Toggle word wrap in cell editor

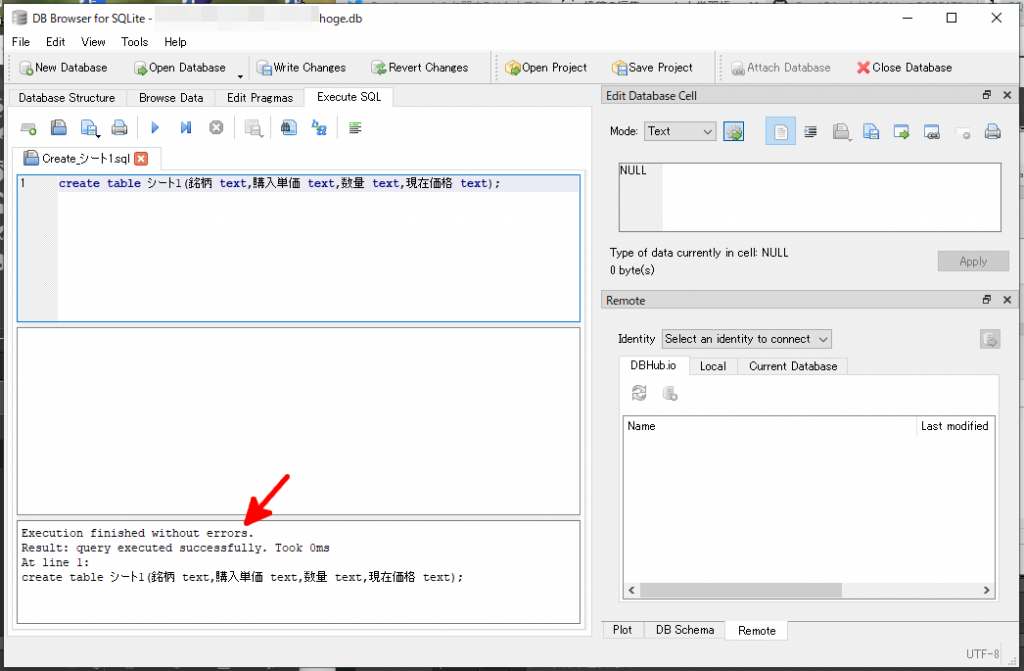tap(810, 131)
